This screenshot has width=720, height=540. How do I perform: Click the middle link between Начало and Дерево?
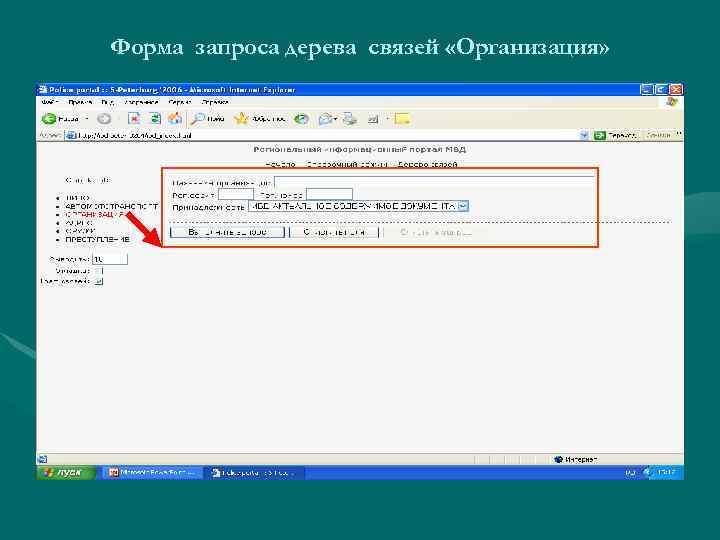tap(347, 164)
